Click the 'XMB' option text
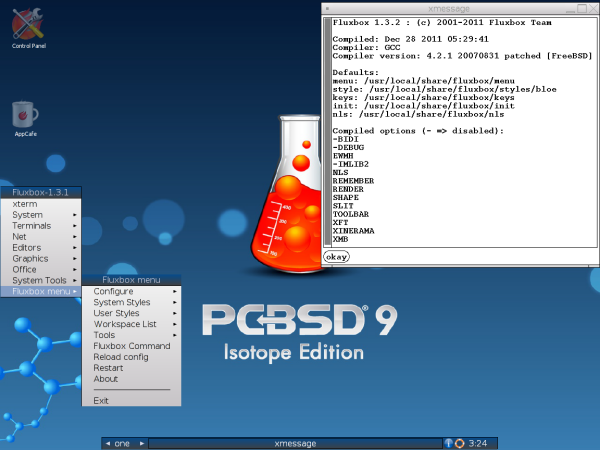The height and width of the screenshot is (450, 600). 340,239
